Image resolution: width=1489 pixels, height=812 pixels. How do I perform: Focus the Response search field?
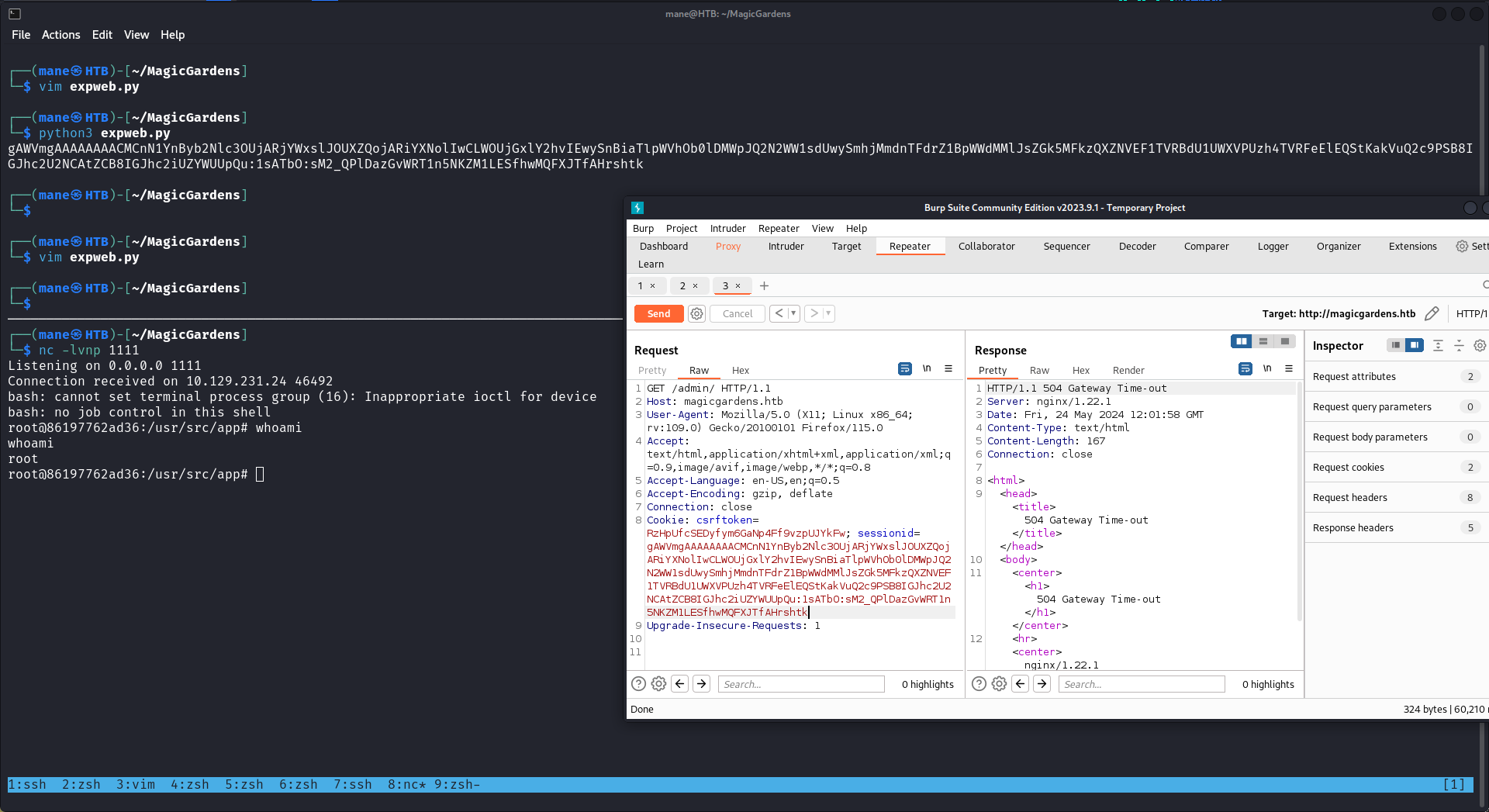coord(1142,684)
